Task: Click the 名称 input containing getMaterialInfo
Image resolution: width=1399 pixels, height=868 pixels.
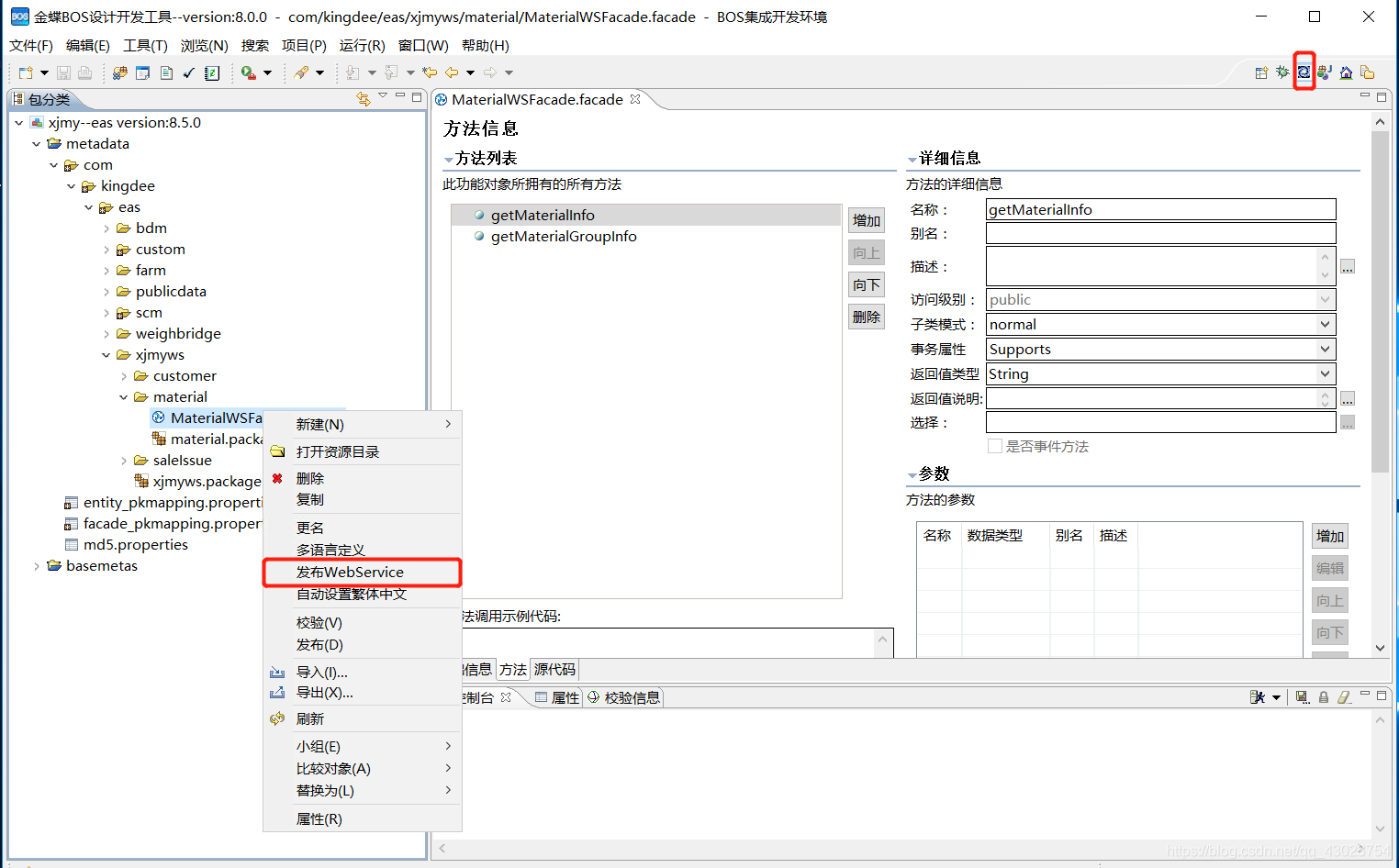Action: click(x=1160, y=209)
